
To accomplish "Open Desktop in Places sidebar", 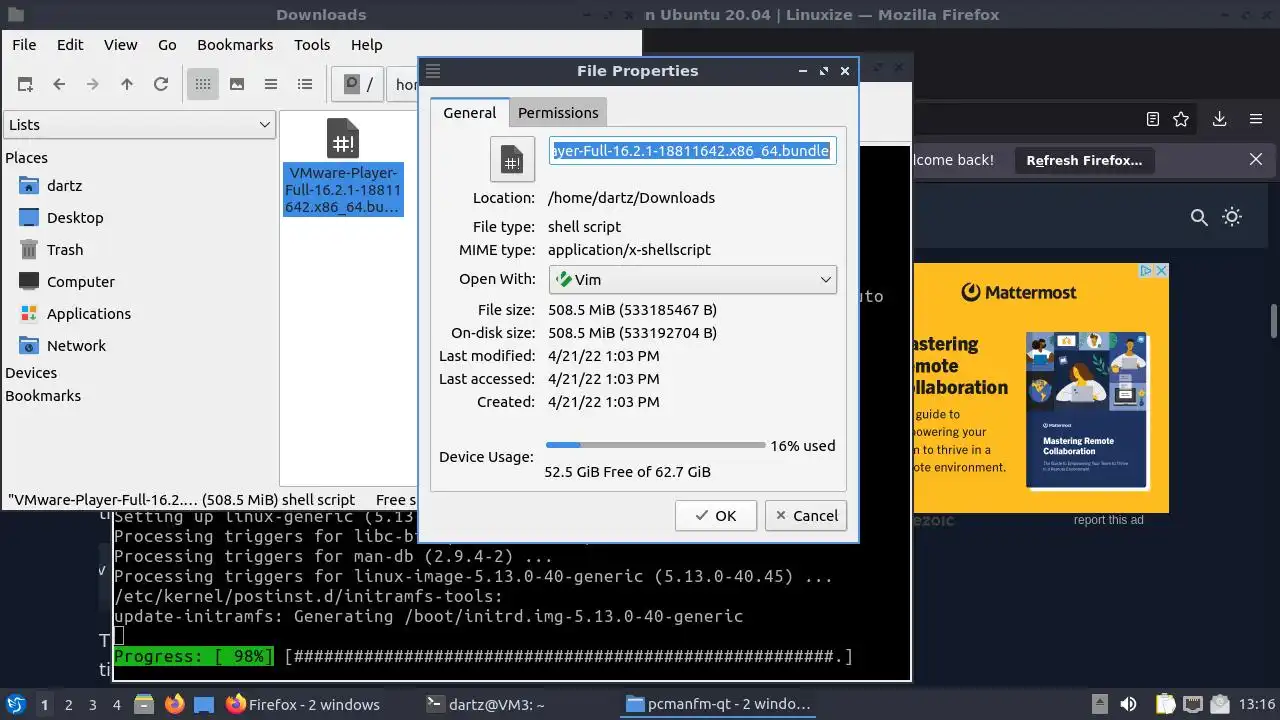I will click(75, 217).
